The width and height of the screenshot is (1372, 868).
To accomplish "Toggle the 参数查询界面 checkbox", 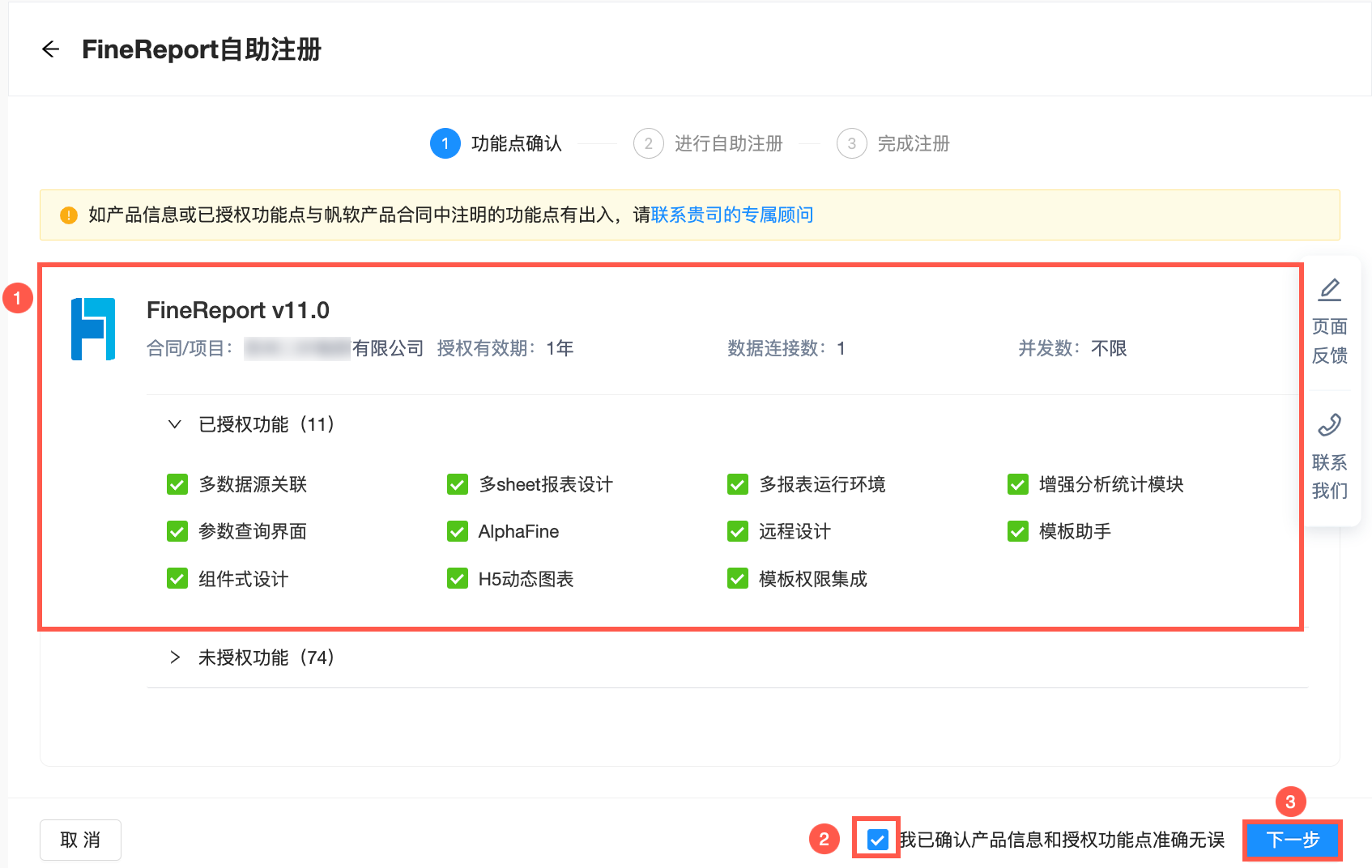I will pos(177,531).
